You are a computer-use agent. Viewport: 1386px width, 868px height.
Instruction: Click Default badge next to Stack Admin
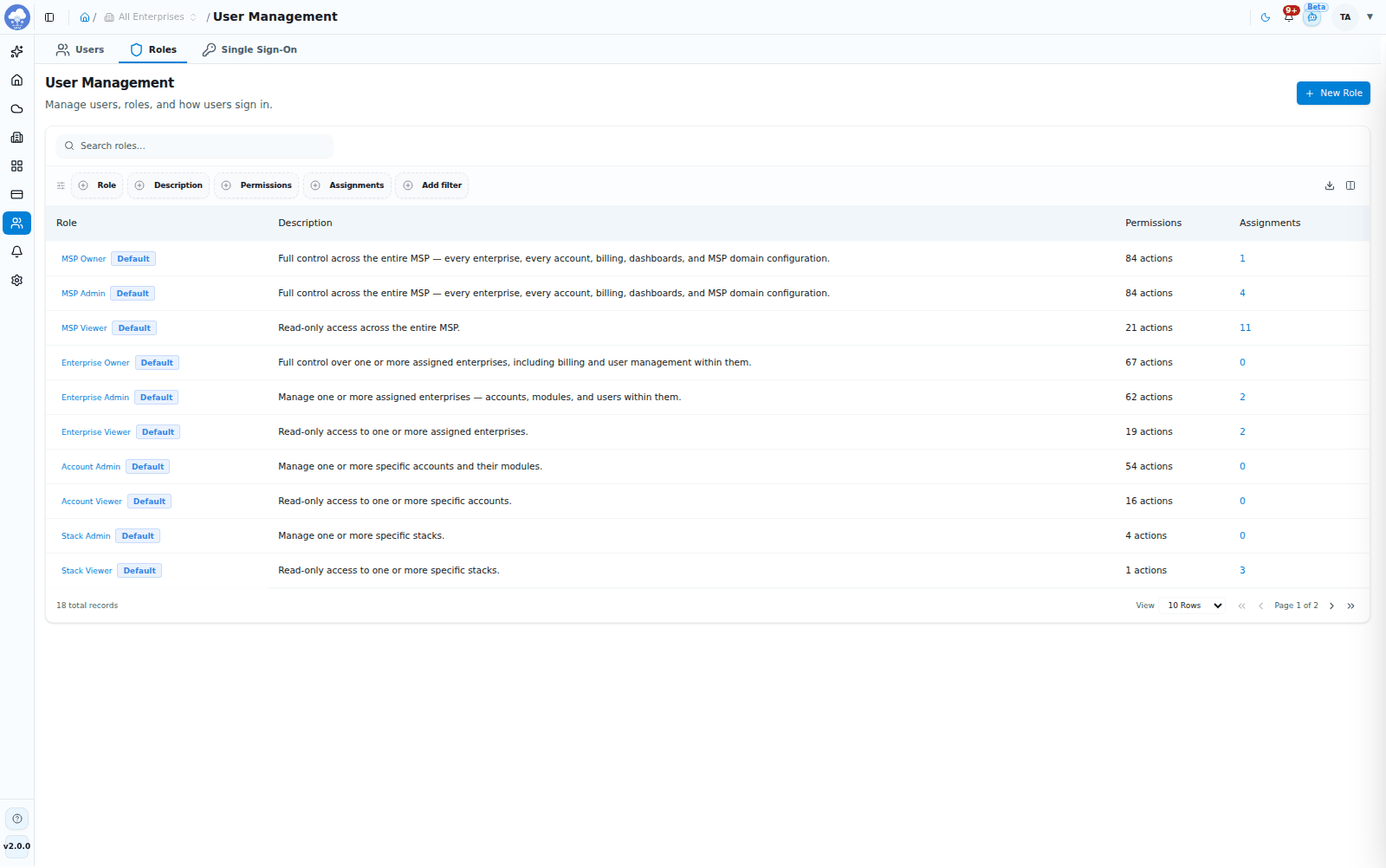coord(138,536)
